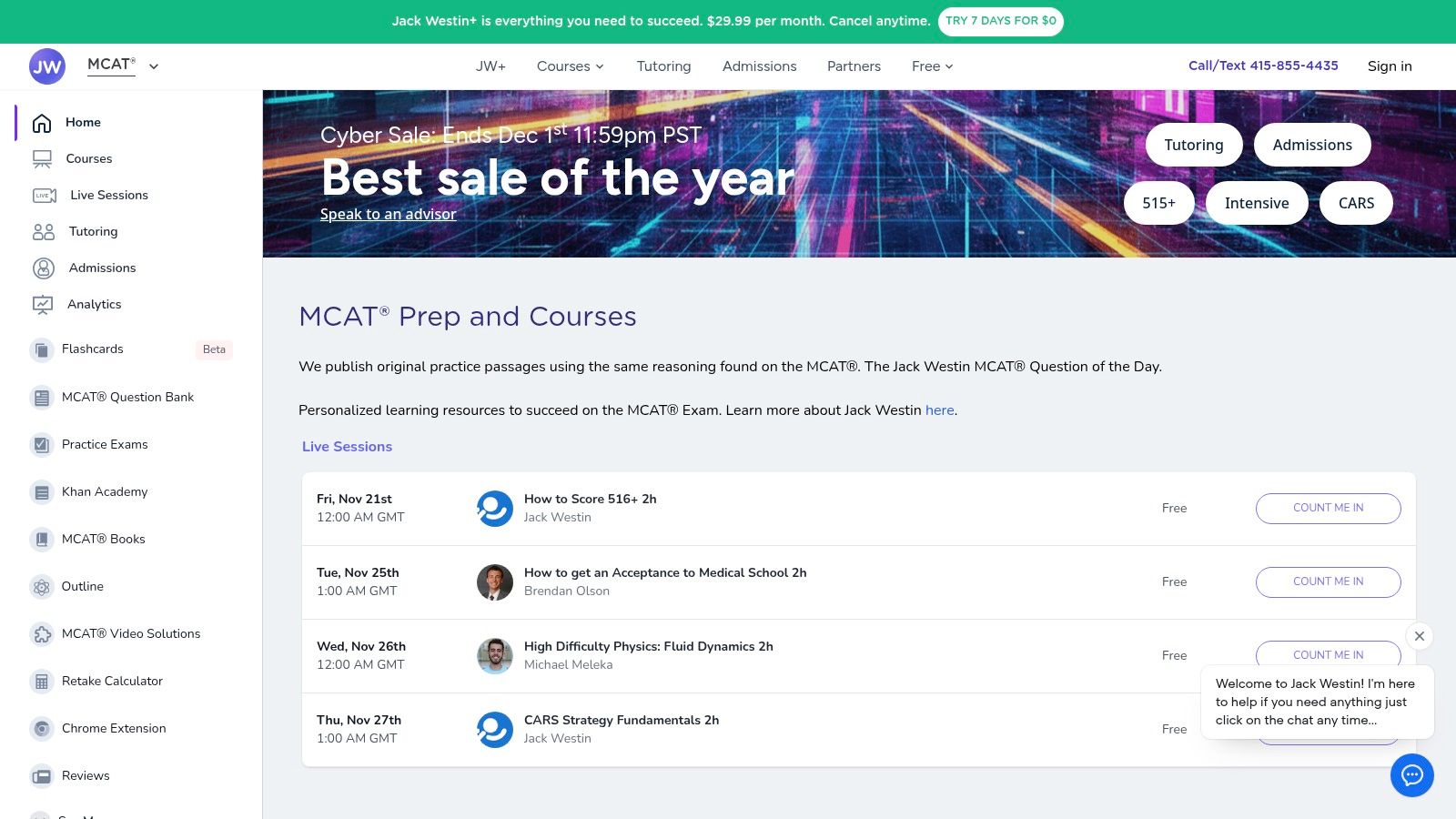Follow the Speak to an advisor link
1456x819 pixels.
tap(388, 215)
